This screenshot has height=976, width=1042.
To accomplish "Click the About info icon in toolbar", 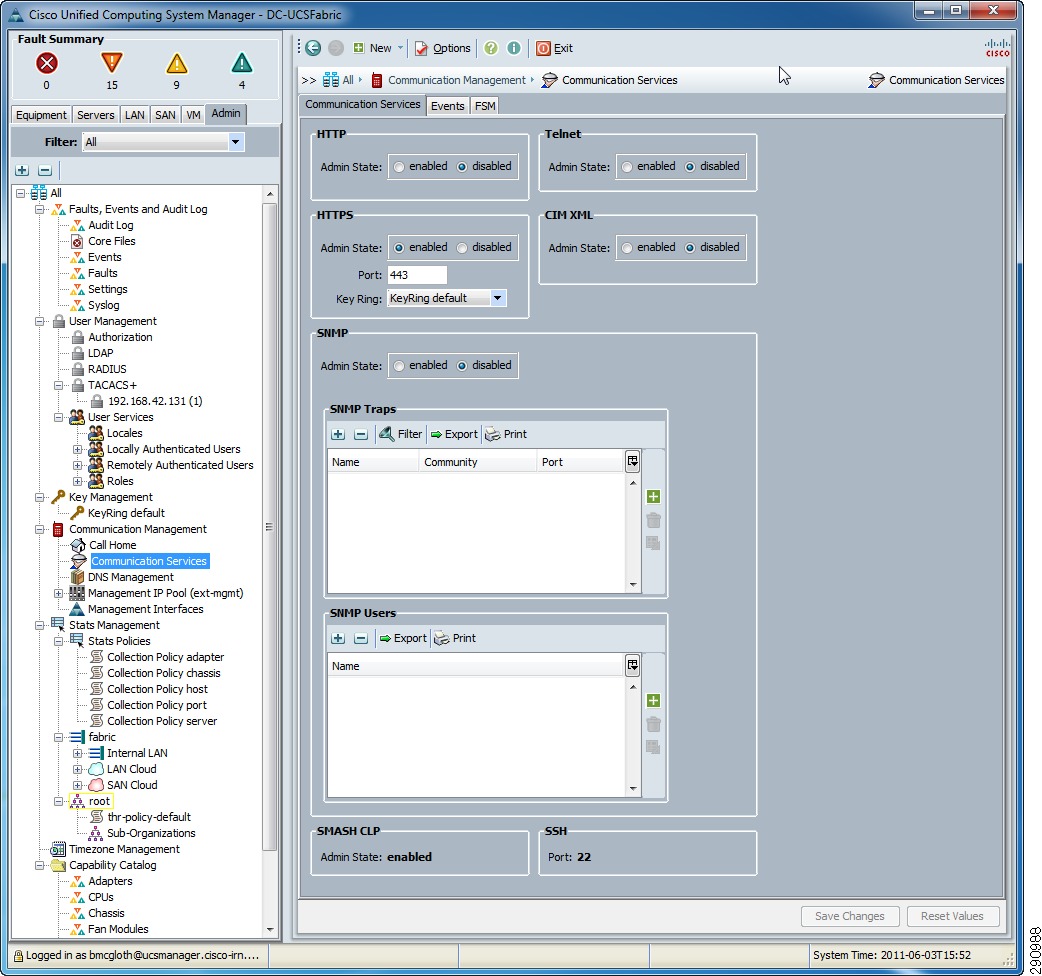I will coord(514,48).
